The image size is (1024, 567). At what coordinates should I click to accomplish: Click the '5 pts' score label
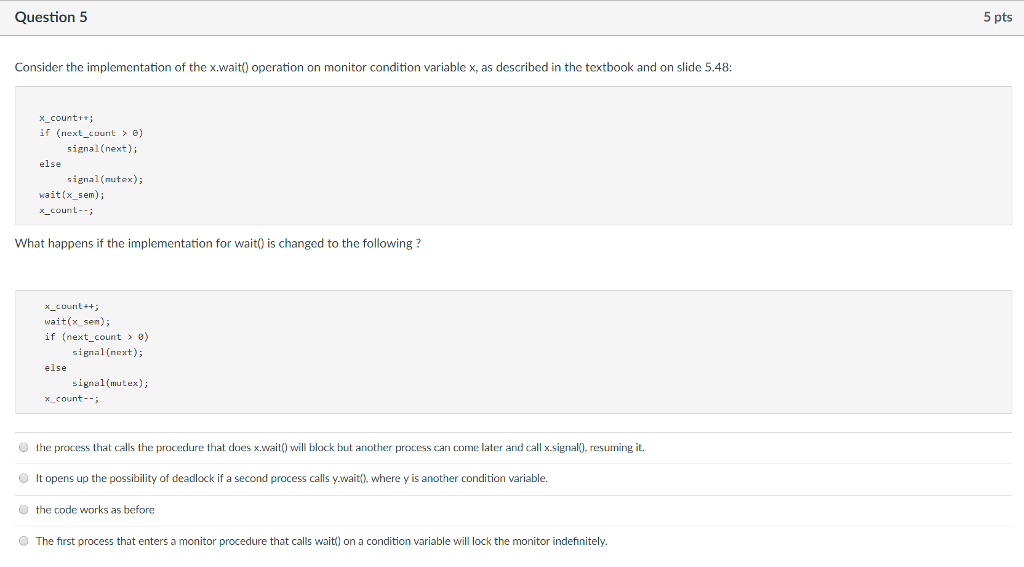[997, 18]
